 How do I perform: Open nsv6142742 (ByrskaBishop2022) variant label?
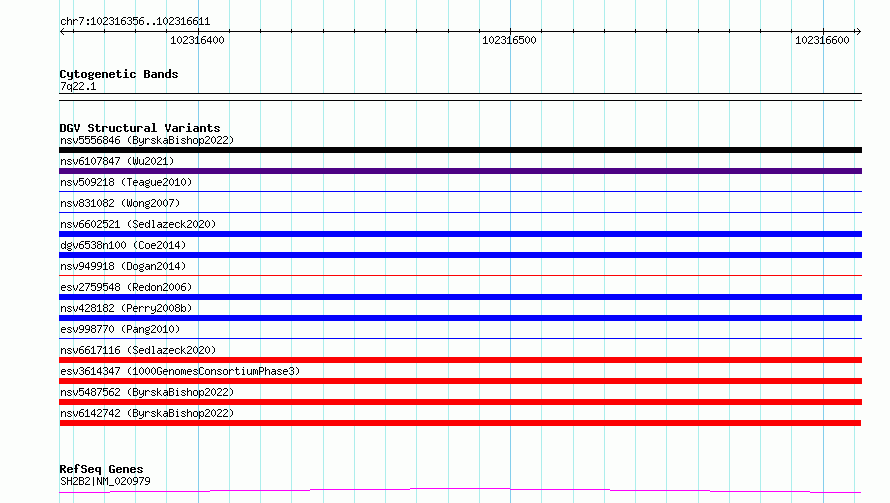[x=147, y=413]
